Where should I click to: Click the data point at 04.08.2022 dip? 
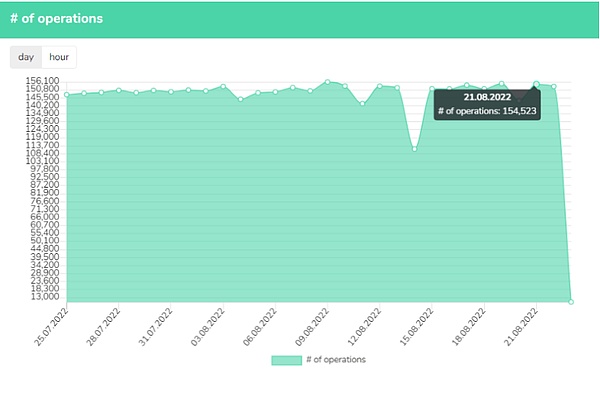[241, 99]
